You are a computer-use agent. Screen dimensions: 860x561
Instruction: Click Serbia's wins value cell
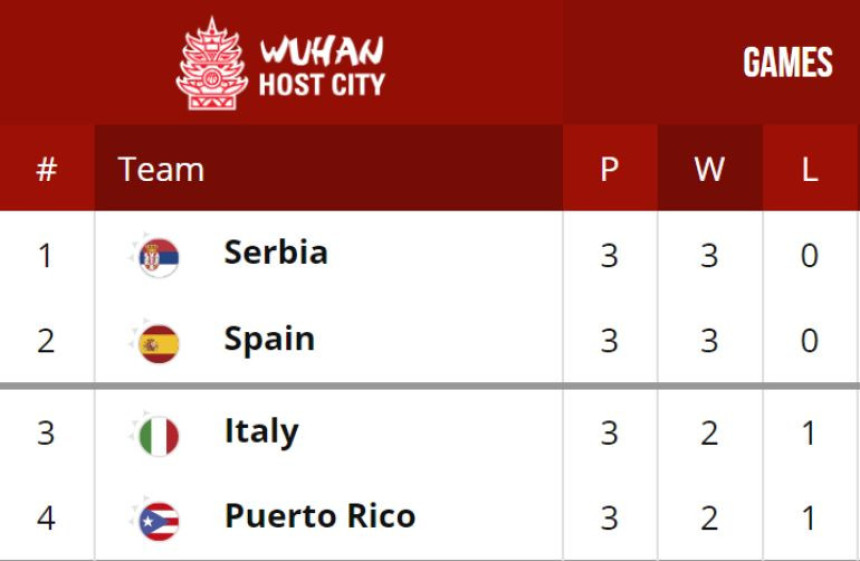[x=709, y=256]
